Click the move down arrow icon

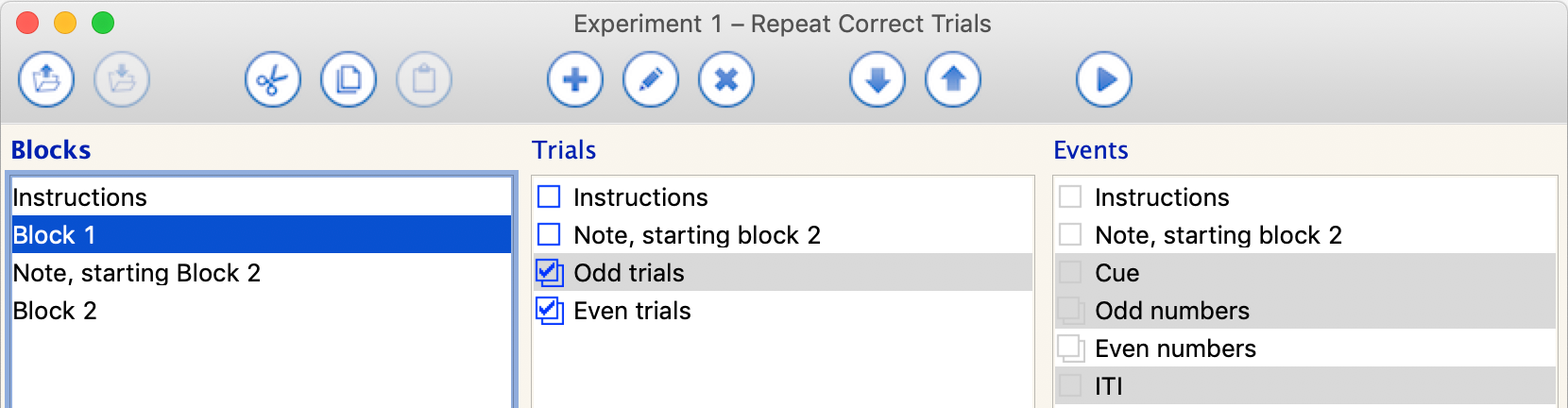878,79
